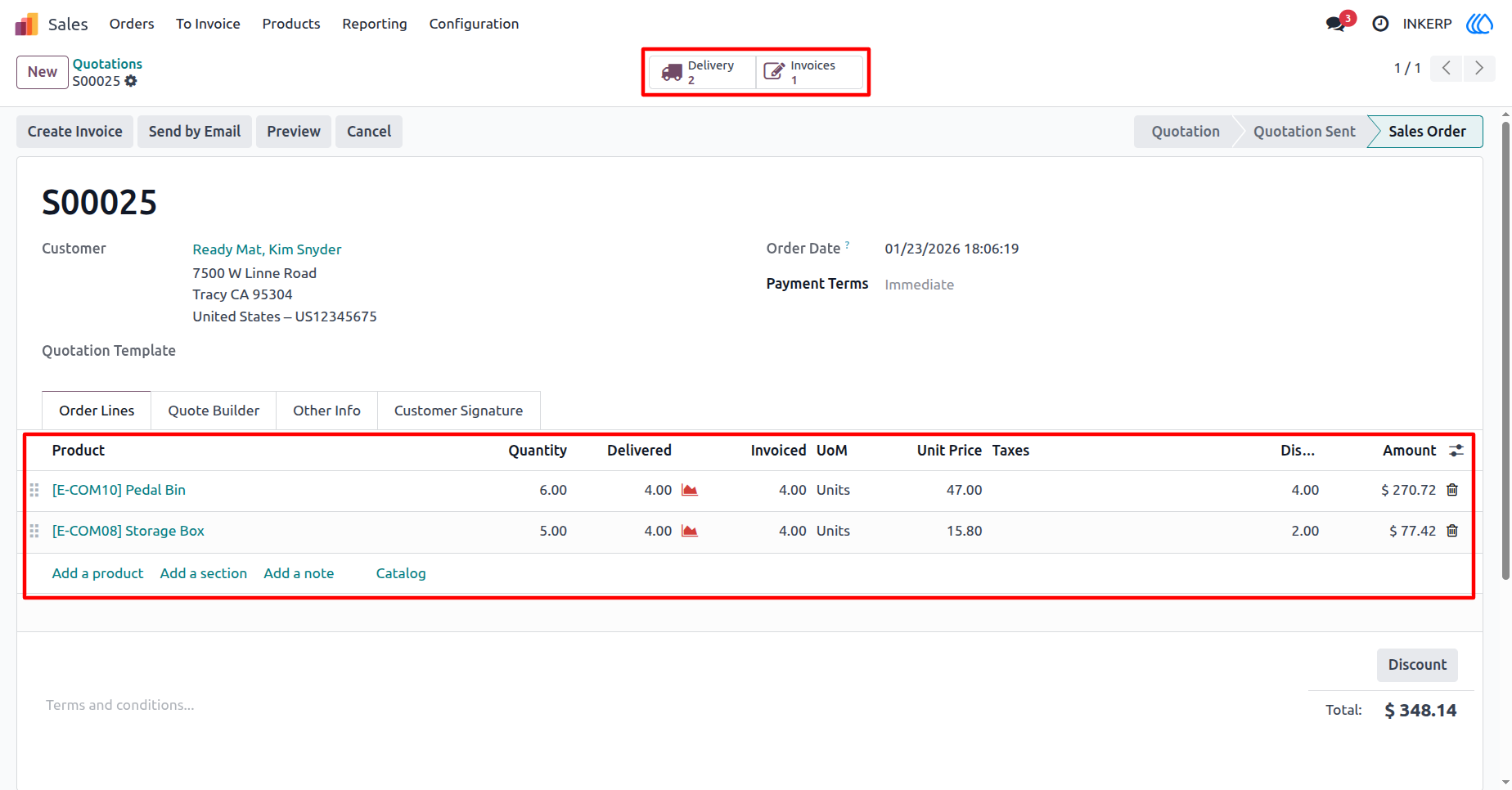Click Add a product link
1512x790 pixels.
97,573
